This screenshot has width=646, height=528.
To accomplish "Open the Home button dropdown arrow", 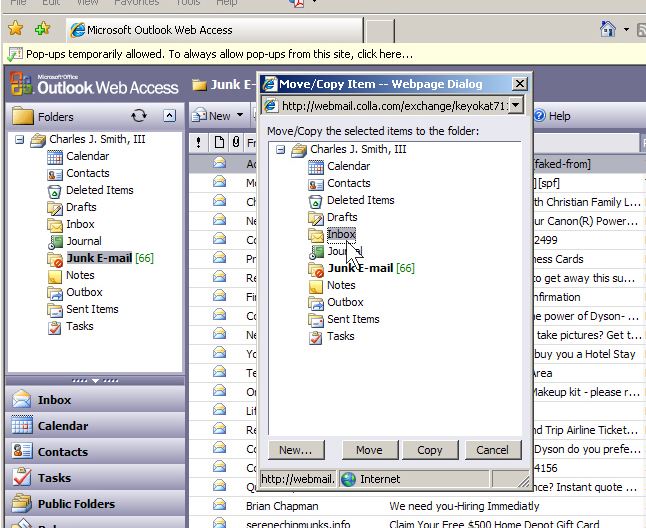I will (626, 29).
